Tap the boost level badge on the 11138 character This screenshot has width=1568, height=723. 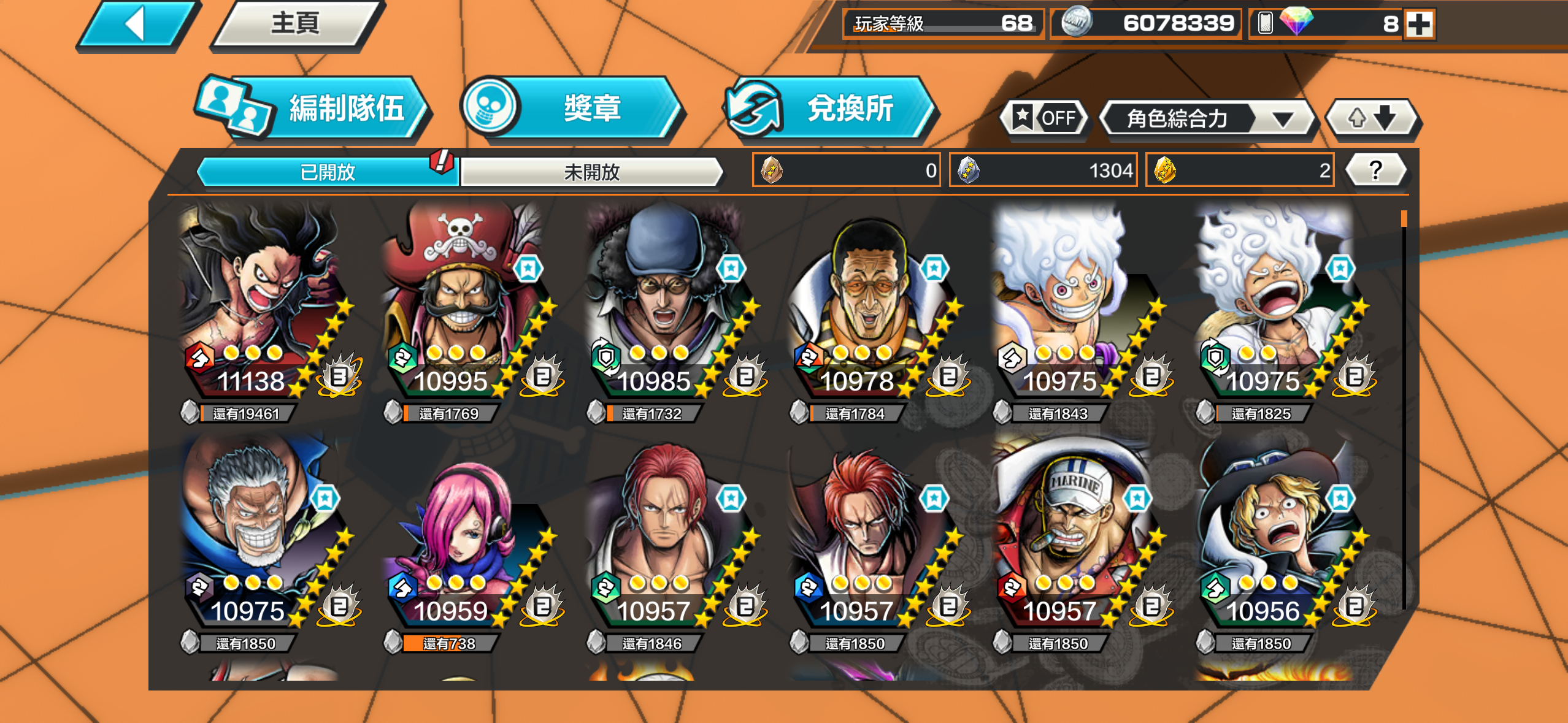(339, 375)
